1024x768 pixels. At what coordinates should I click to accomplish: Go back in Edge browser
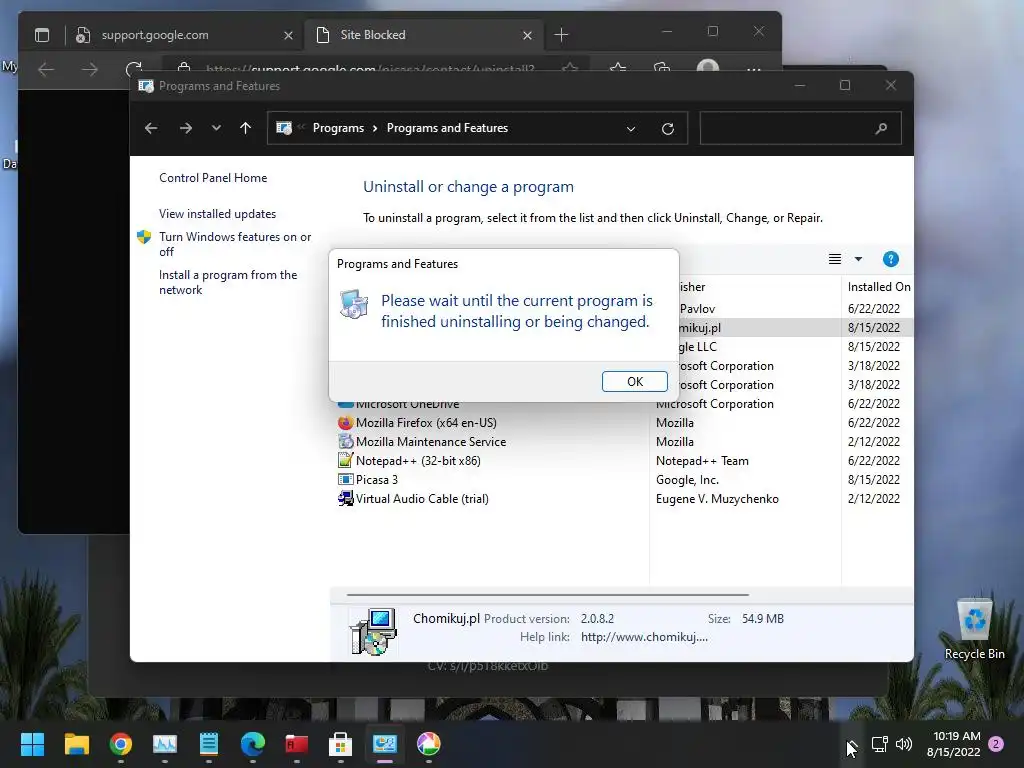(x=46, y=69)
